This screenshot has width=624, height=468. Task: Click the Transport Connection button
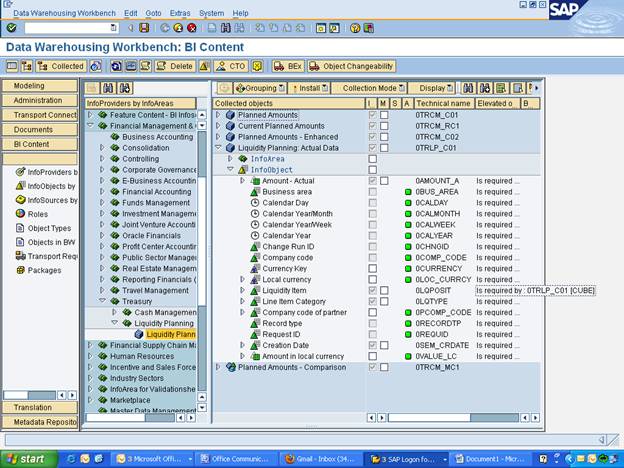(40, 115)
